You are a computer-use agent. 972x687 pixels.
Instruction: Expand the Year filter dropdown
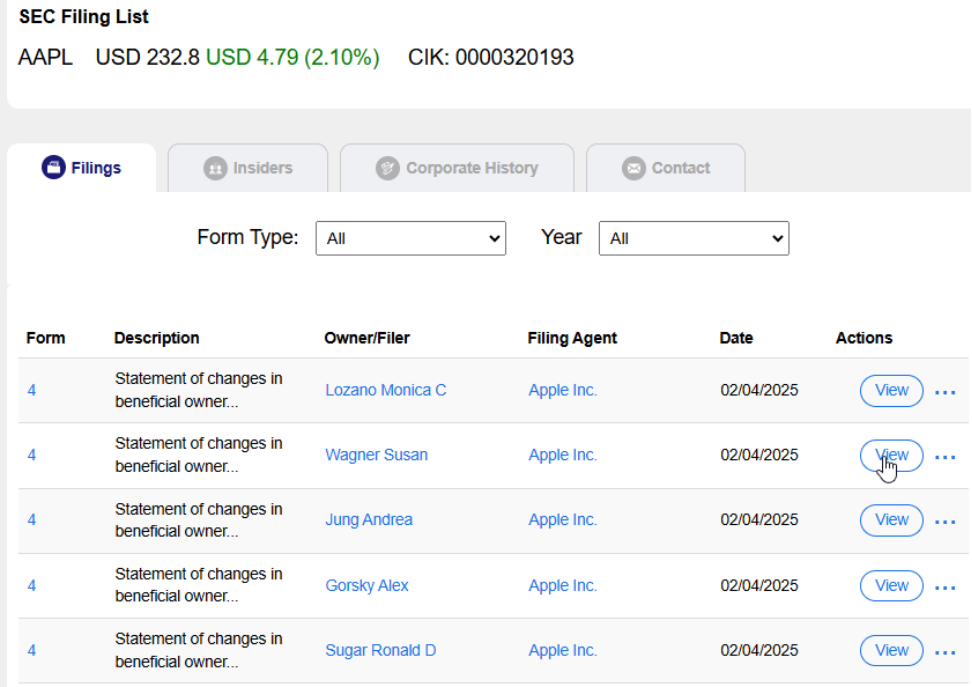(693, 239)
